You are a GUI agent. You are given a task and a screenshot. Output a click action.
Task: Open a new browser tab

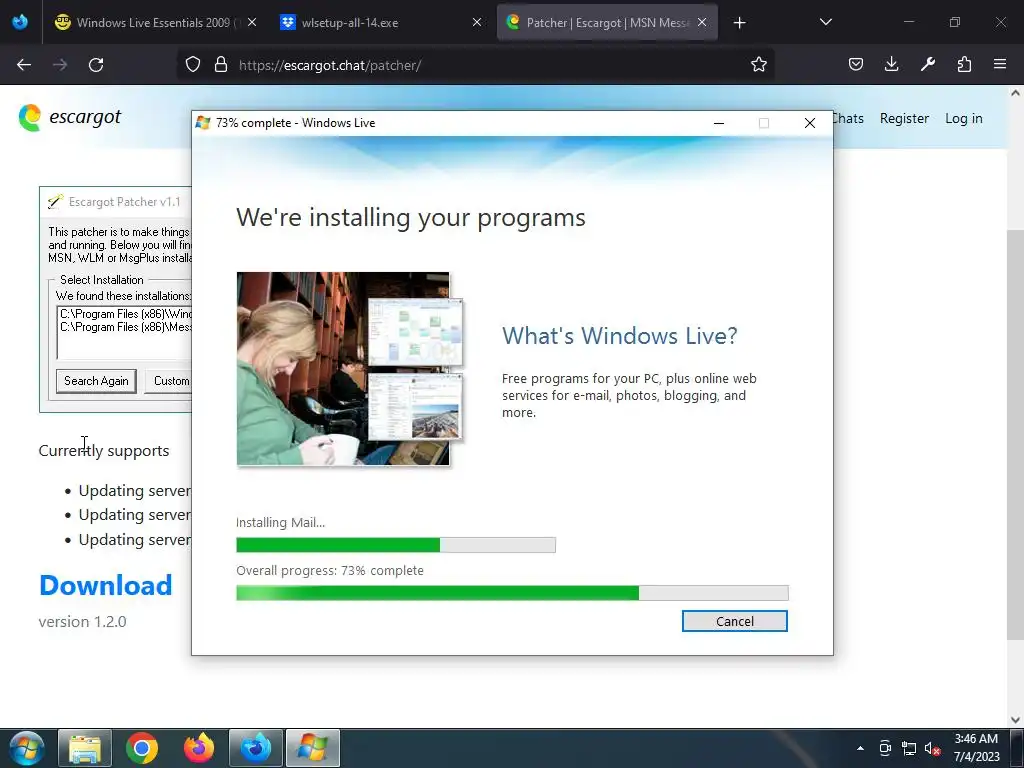pos(739,23)
